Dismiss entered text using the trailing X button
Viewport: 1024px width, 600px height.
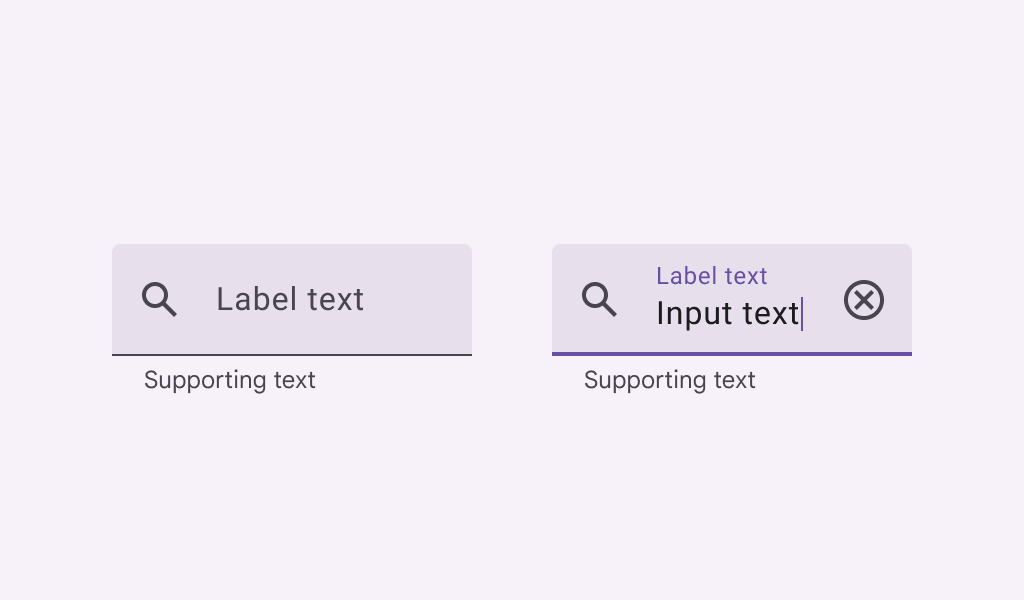(863, 299)
